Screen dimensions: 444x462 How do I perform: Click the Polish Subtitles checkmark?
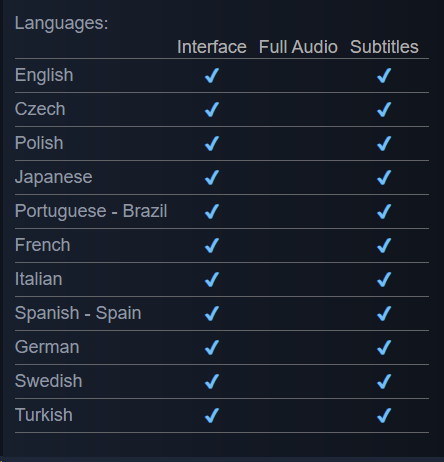click(384, 144)
